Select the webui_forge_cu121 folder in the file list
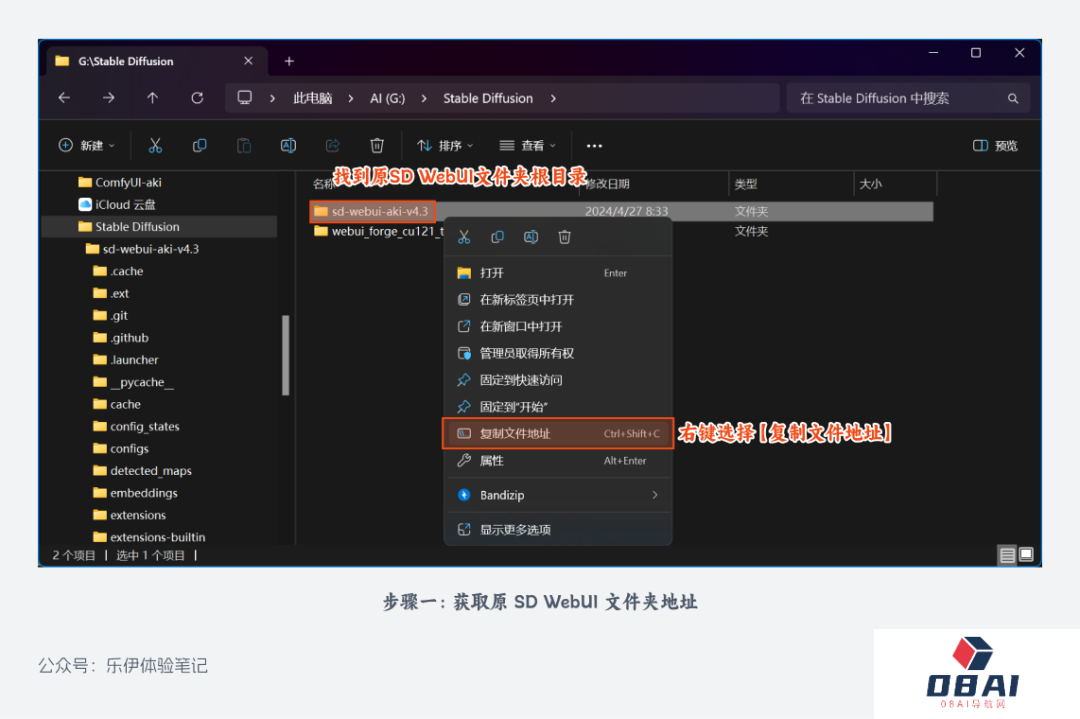This screenshot has width=1080, height=719. pyautogui.click(x=380, y=231)
